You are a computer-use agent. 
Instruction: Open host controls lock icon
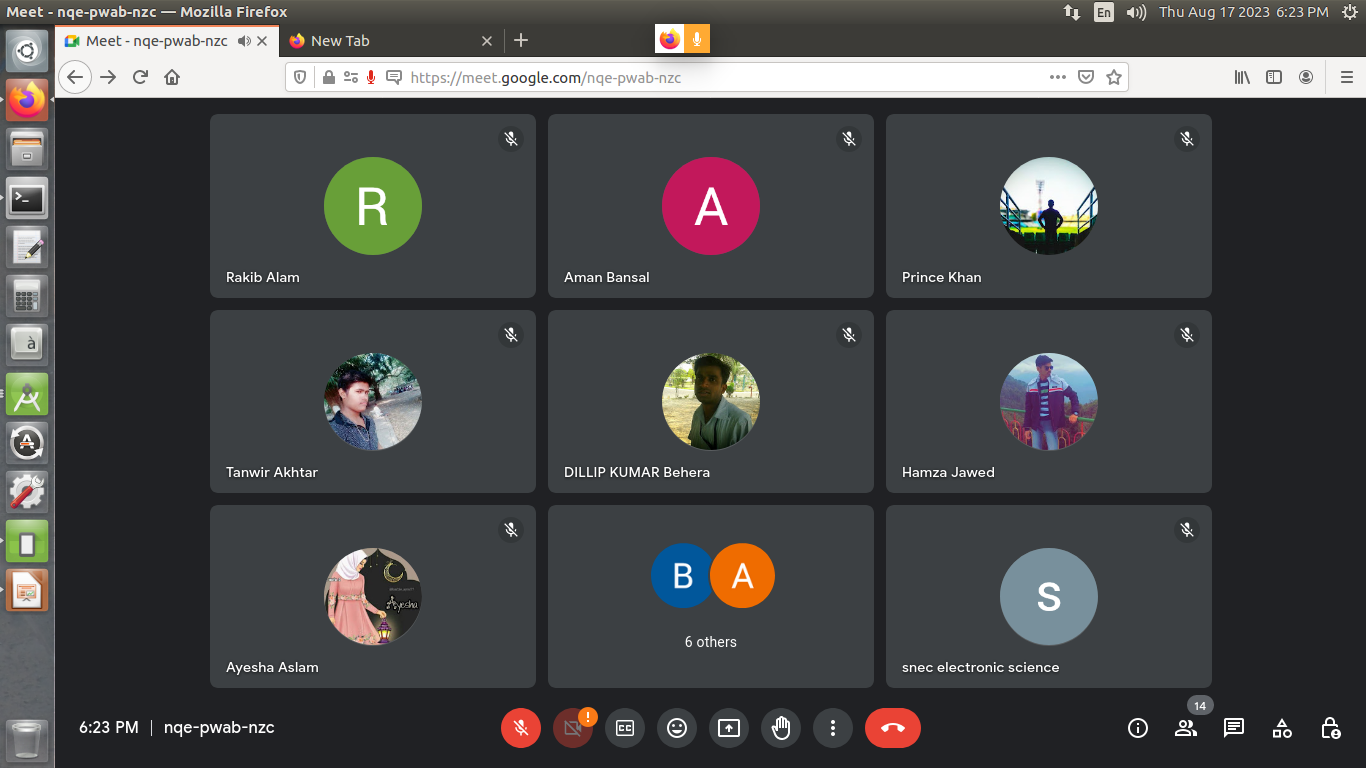(1330, 728)
